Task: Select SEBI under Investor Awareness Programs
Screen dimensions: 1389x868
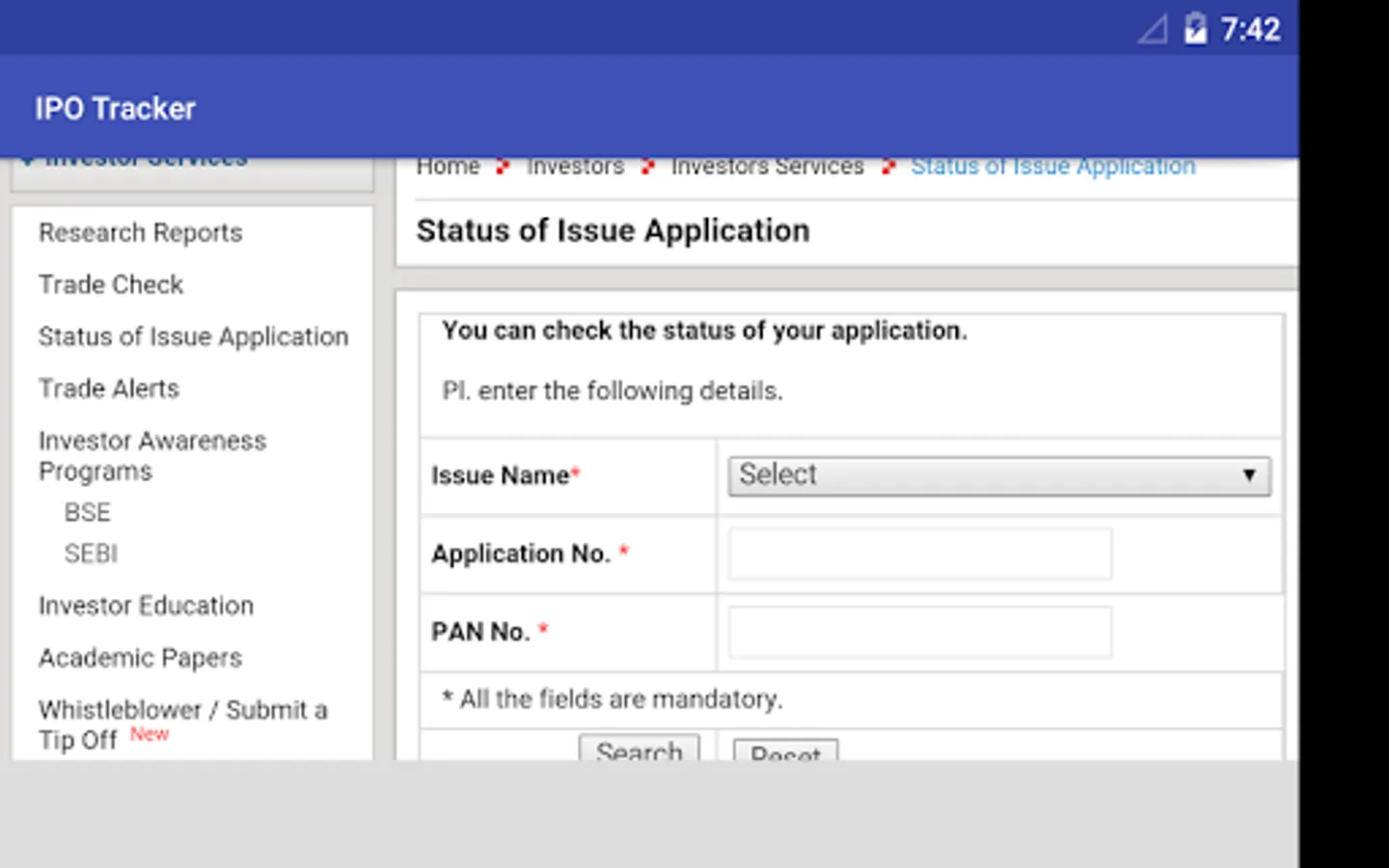Action: [x=91, y=554]
